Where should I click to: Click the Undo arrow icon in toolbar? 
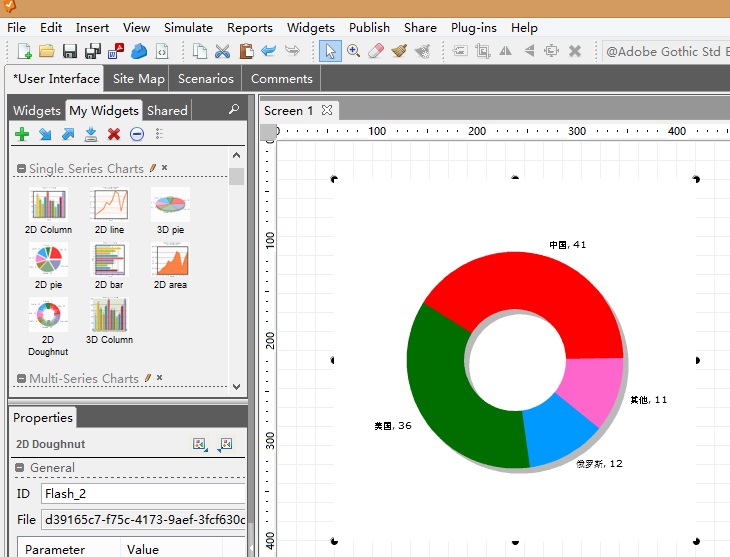(x=268, y=51)
